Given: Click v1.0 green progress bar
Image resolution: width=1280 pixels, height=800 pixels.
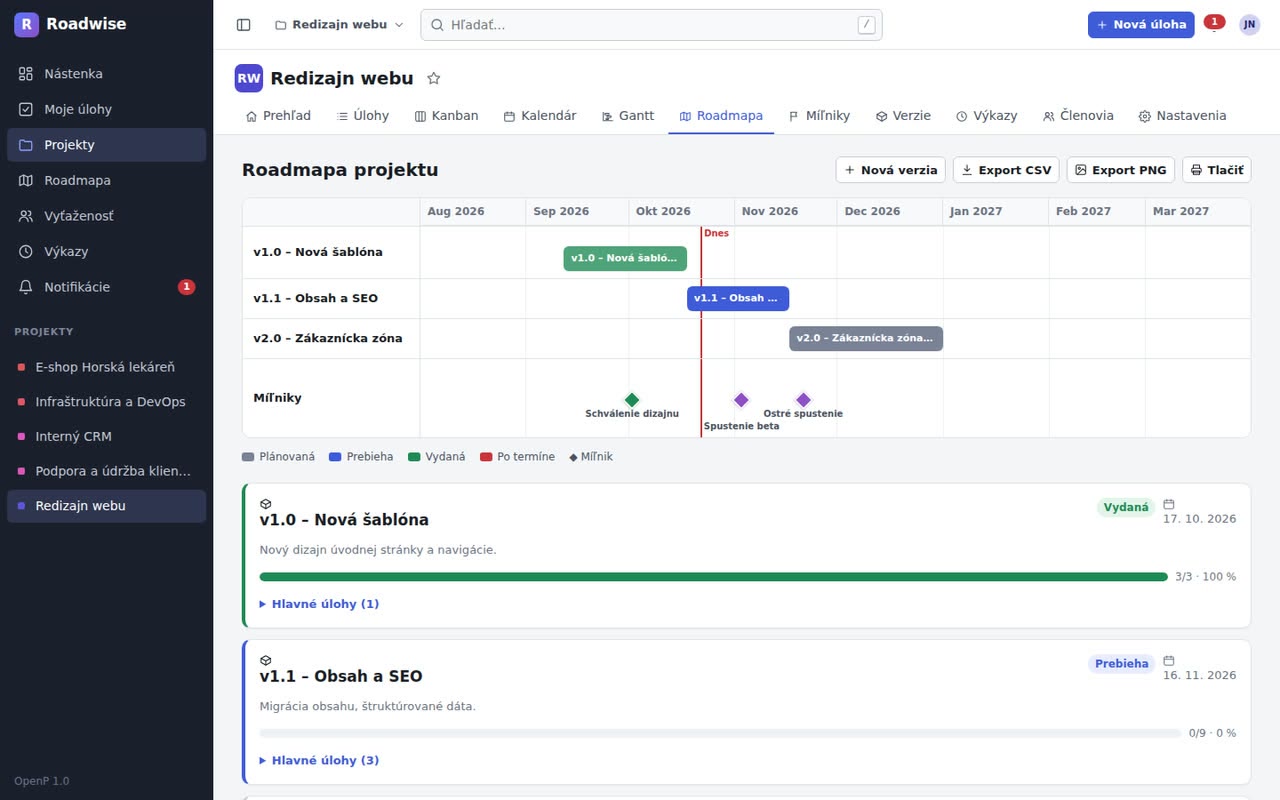Looking at the screenshot, I should [713, 577].
